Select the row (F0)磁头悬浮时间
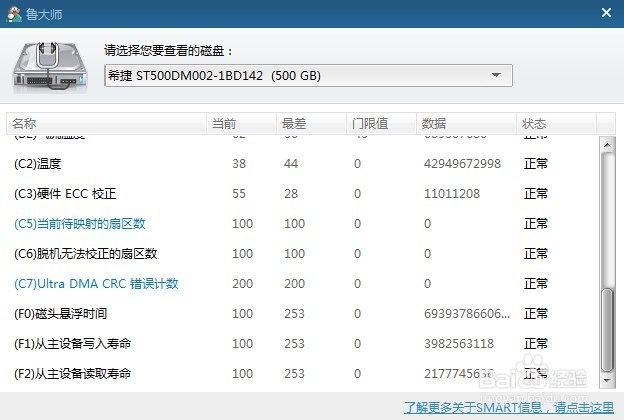The width and height of the screenshot is (624, 420). tap(302, 314)
